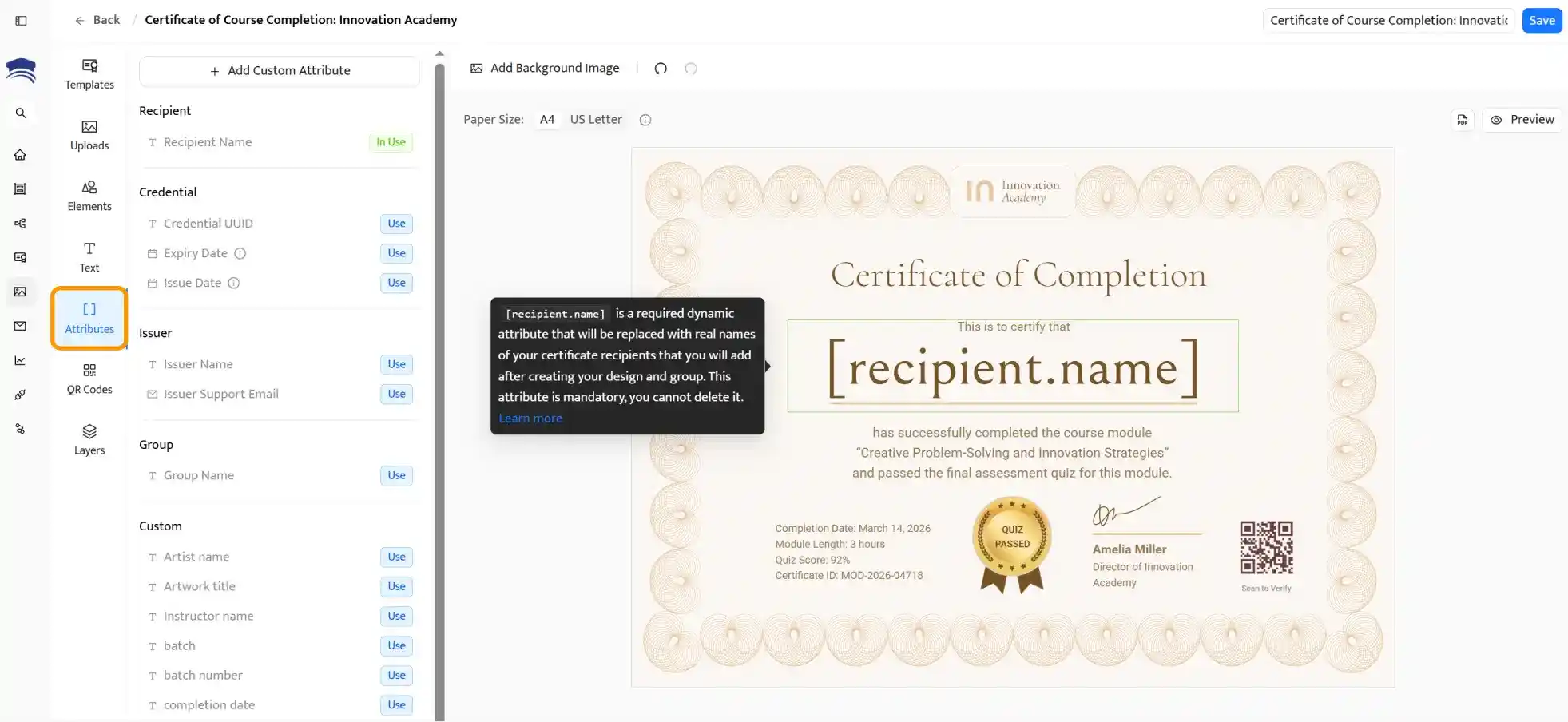Use the Expiry Date attribute
Viewport: 1568px width, 722px height.
396,253
